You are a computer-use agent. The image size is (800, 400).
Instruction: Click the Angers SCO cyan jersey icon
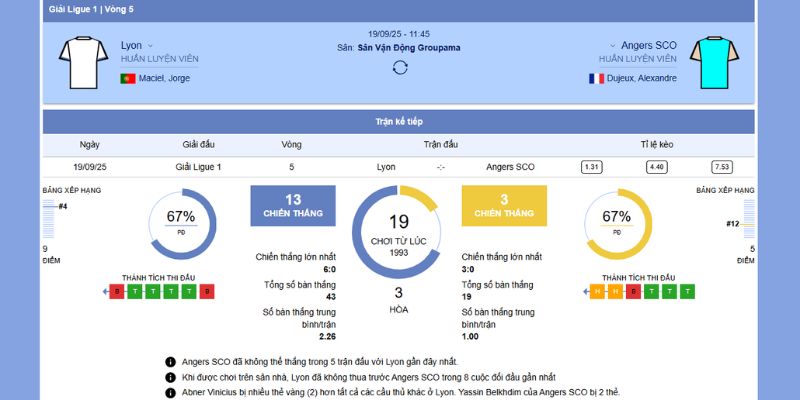coord(716,61)
